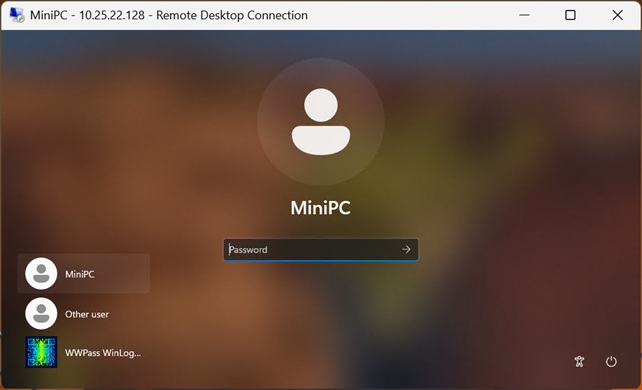The width and height of the screenshot is (642, 390).
Task: Click the Remote Desktop Connection title bar icon
Action: [17, 15]
